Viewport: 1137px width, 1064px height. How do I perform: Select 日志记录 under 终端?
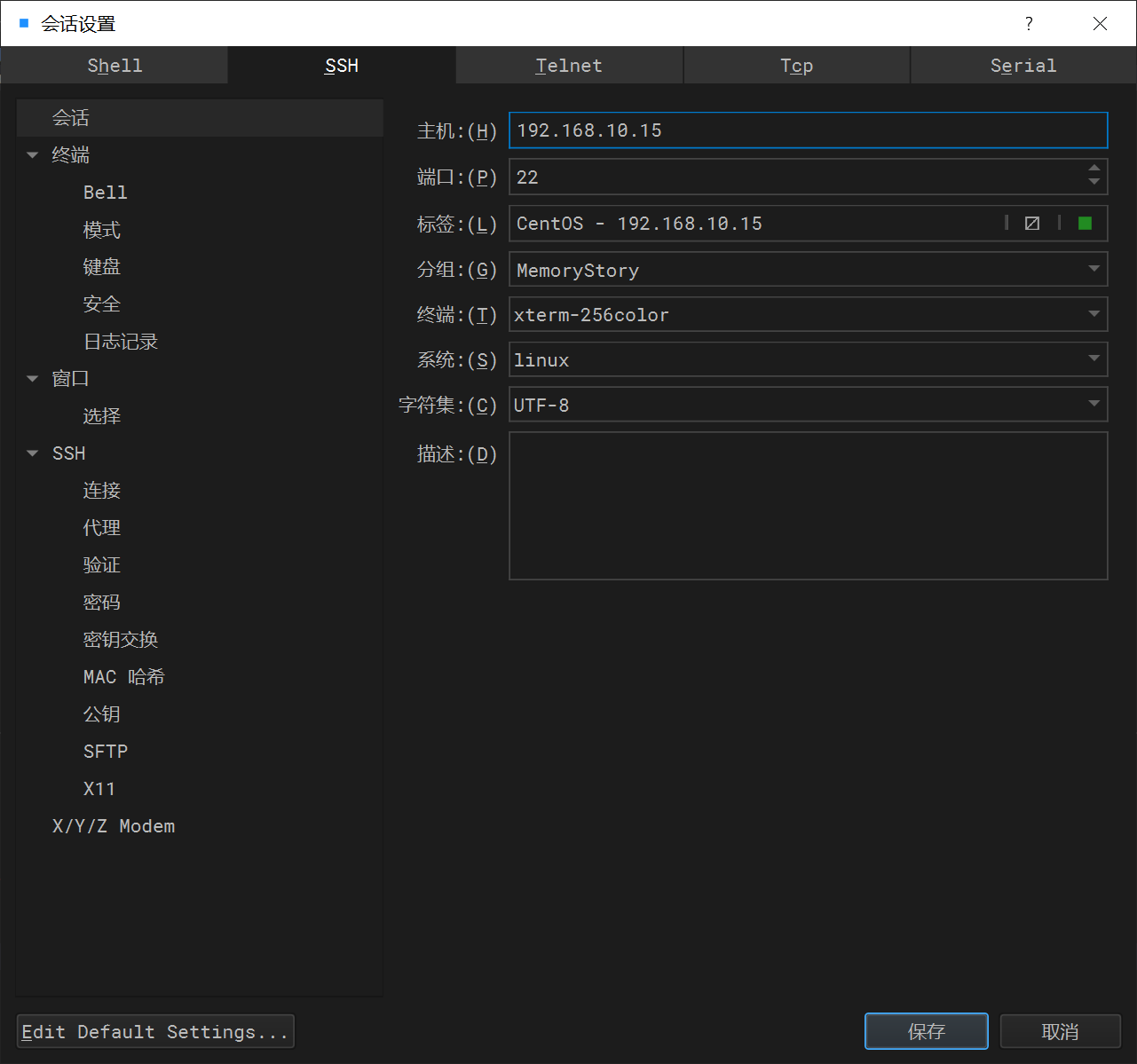point(121,342)
